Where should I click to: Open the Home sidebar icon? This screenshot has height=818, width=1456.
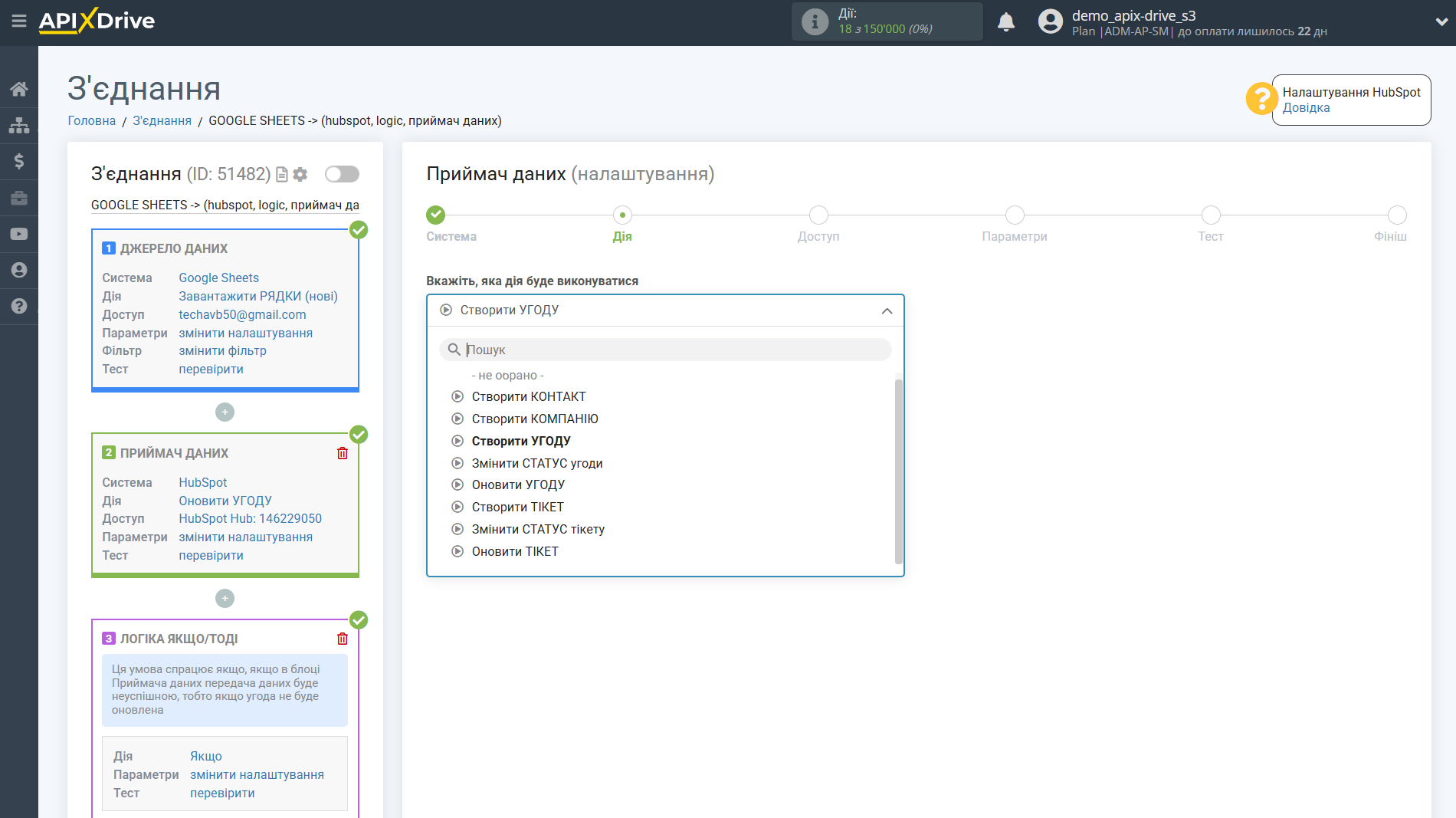tap(19, 89)
